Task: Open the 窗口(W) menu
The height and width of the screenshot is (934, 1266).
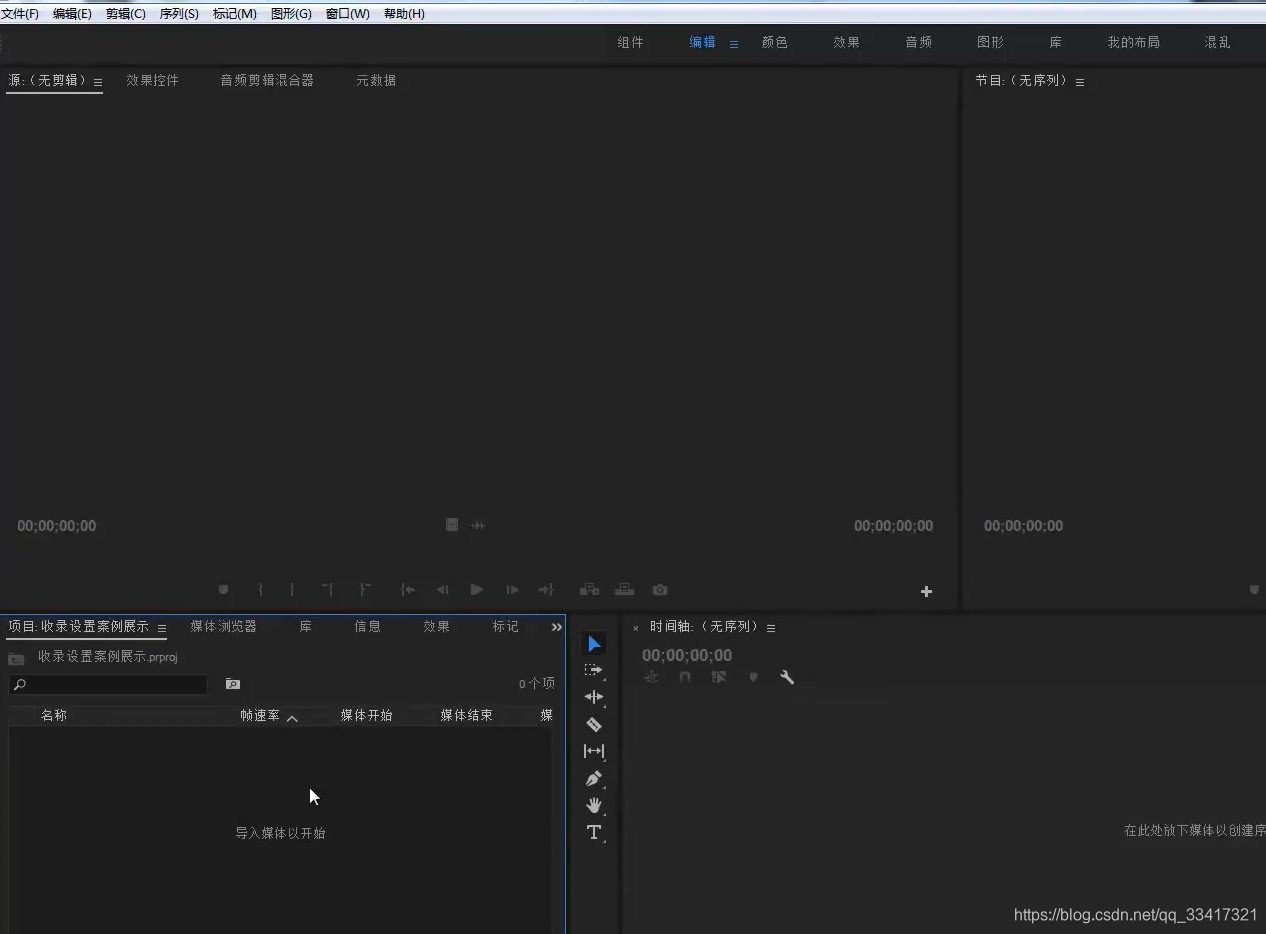Action: pyautogui.click(x=347, y=13)
